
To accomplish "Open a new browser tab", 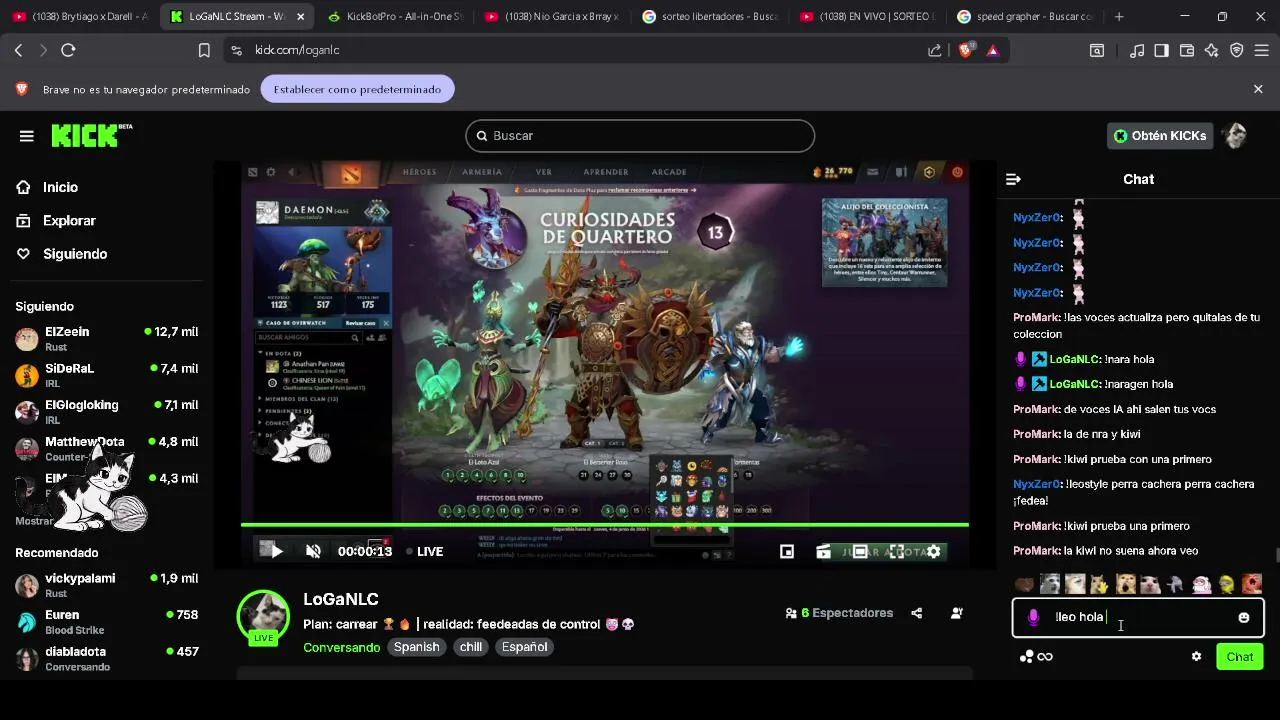I will pyautogui.click(x=1119, y=17).
